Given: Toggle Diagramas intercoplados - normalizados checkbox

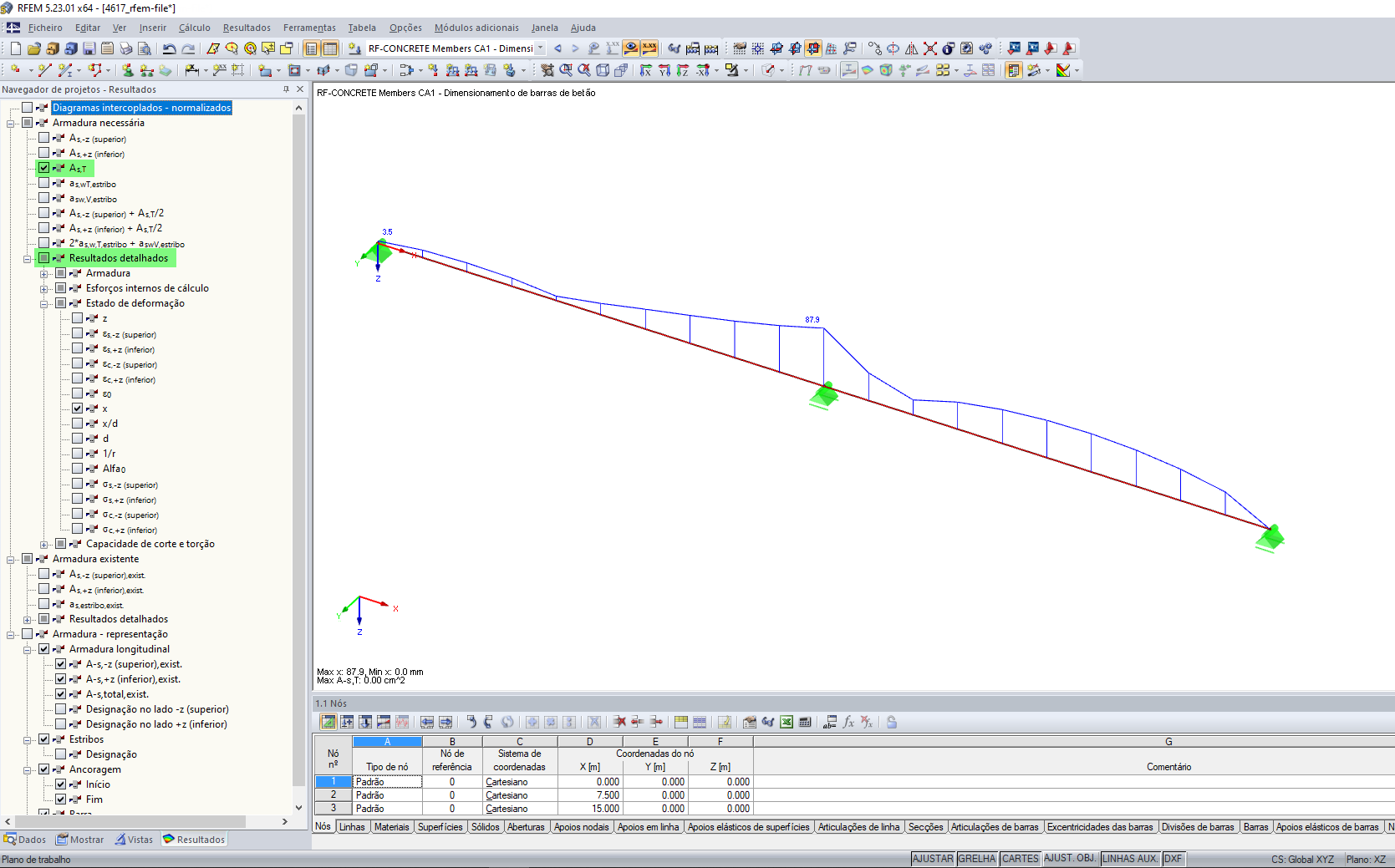Looking at the screenshot, I should pos(27,108).
